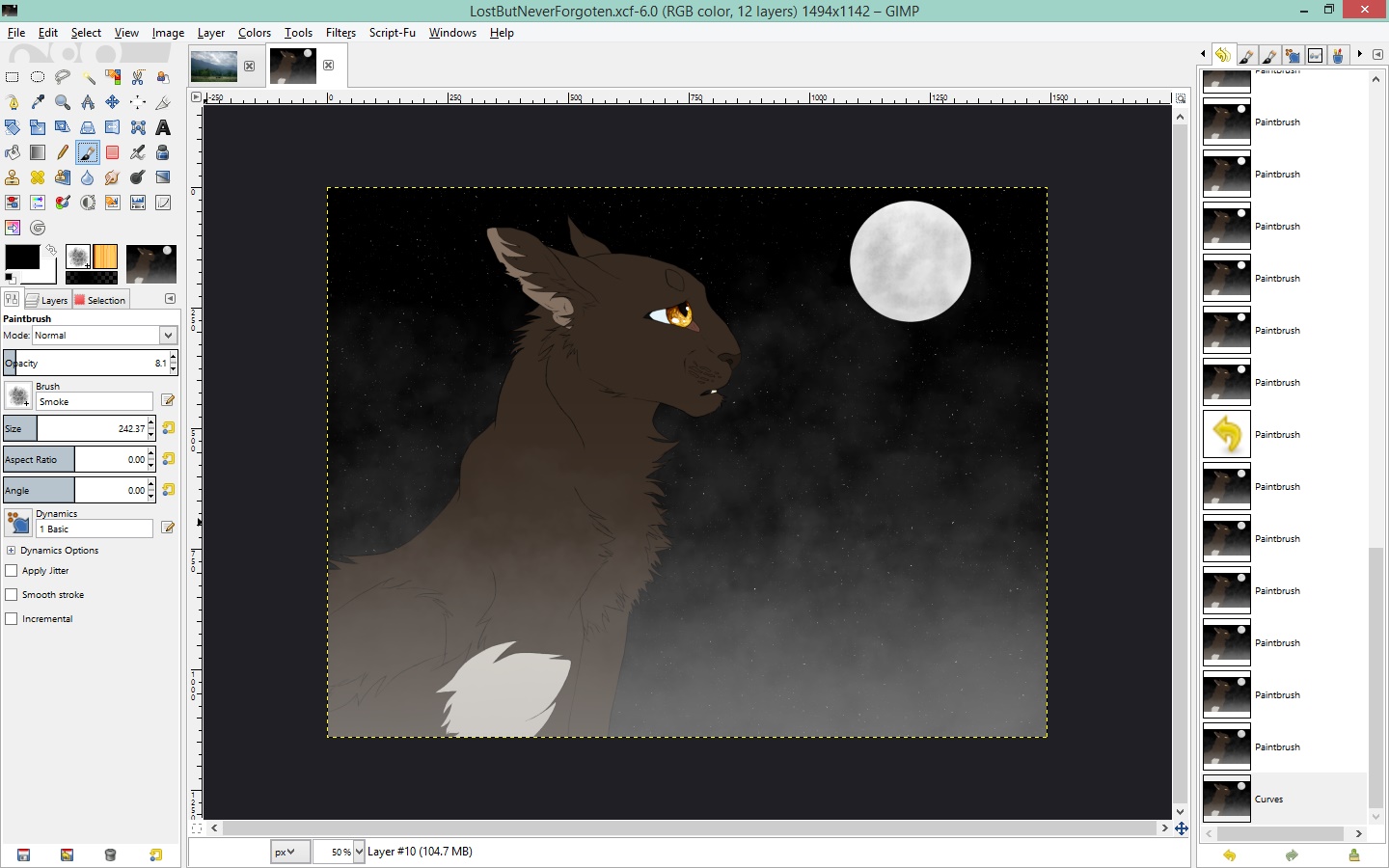Select the Flip tool
Viewport: 1389px width, 868px height.
(x=113, y=127)
